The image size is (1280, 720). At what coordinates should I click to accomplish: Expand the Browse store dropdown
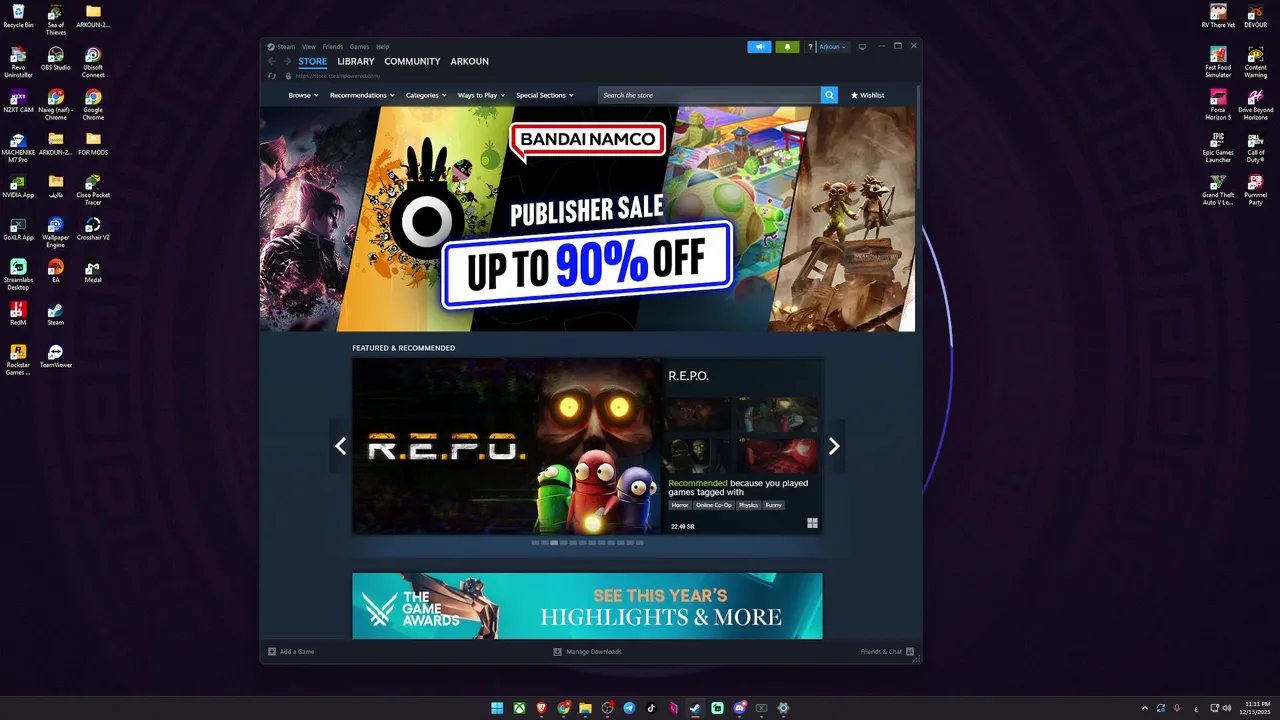303,95
